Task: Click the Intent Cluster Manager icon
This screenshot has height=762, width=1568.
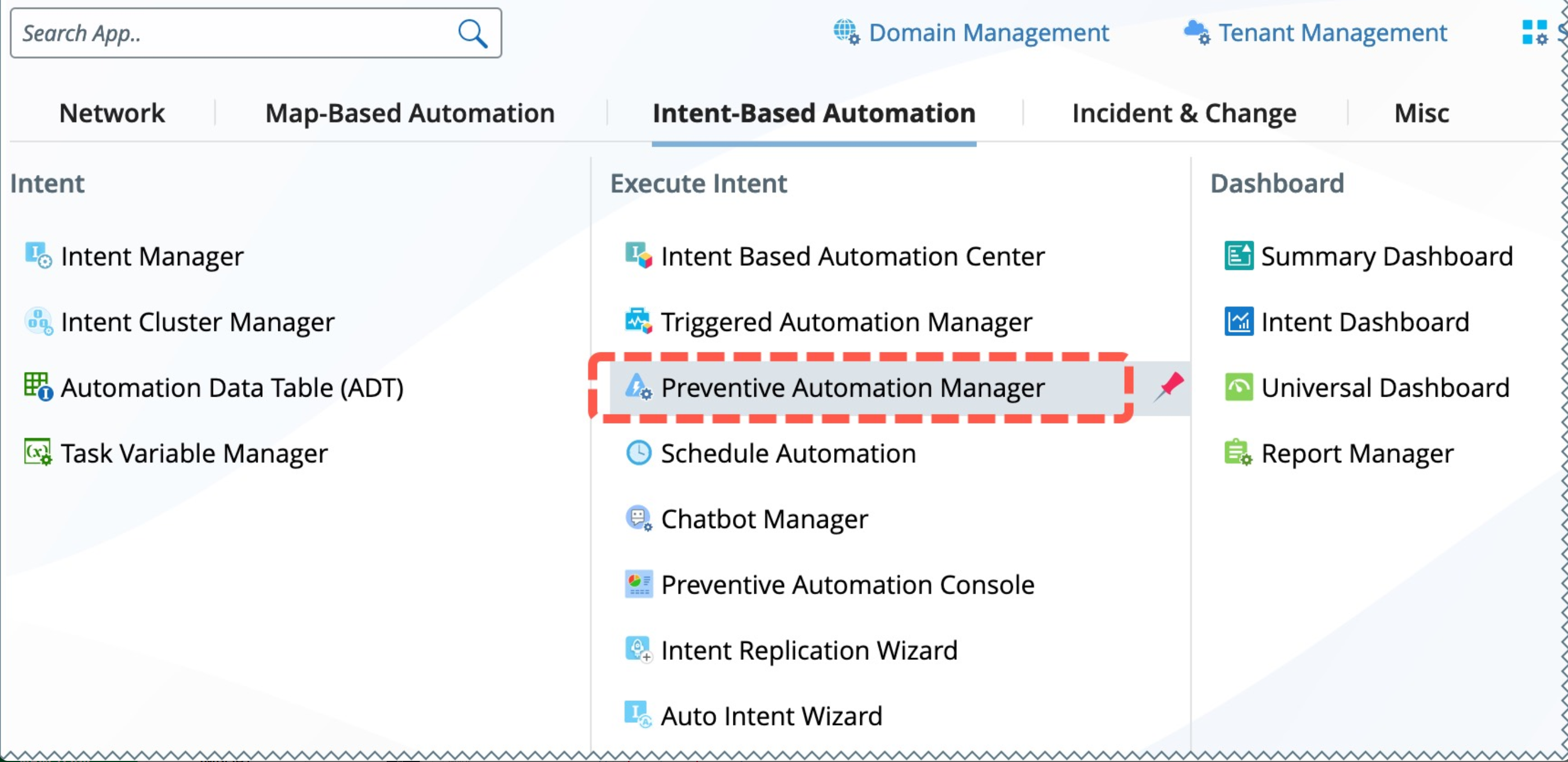Action: point(38,322)
